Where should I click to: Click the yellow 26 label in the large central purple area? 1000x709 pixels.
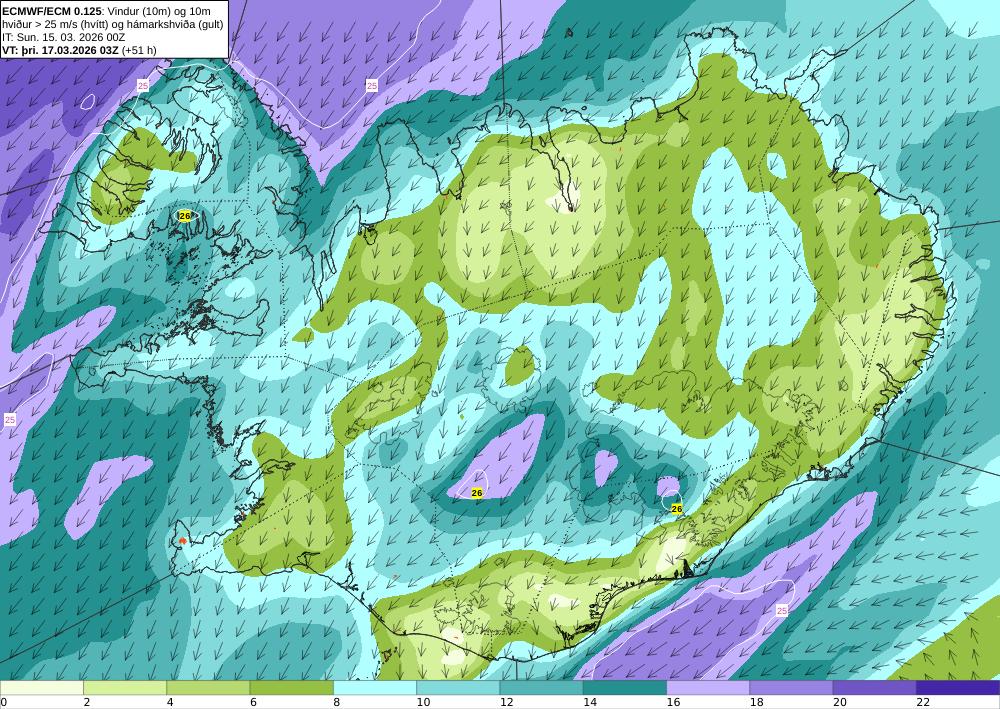pyautogui.click(x=476, y=493)
